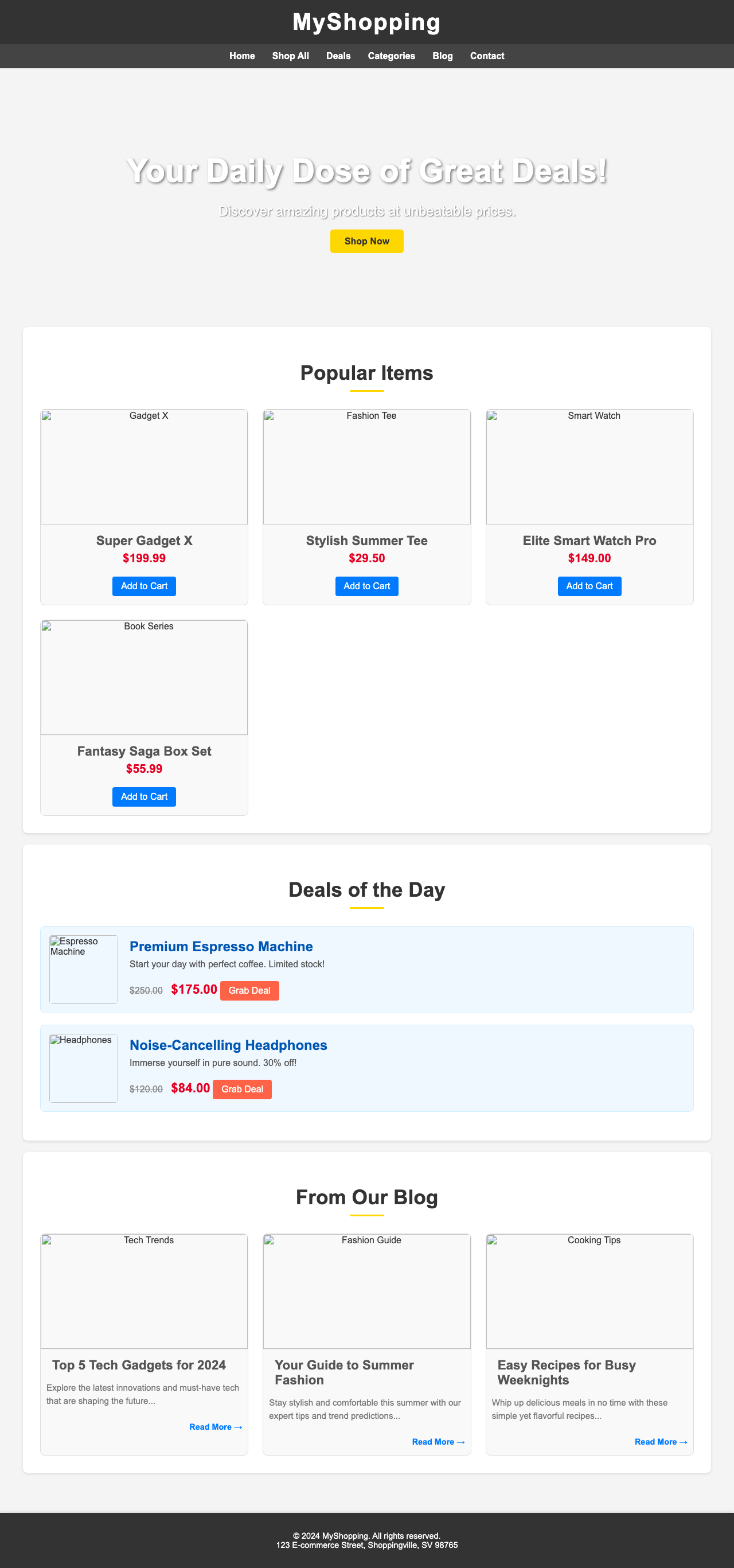This screenshot has width=734, height=1568.
Task: Open the Premium Espresso Machine deal title
Action: click(x=220, y=946)
